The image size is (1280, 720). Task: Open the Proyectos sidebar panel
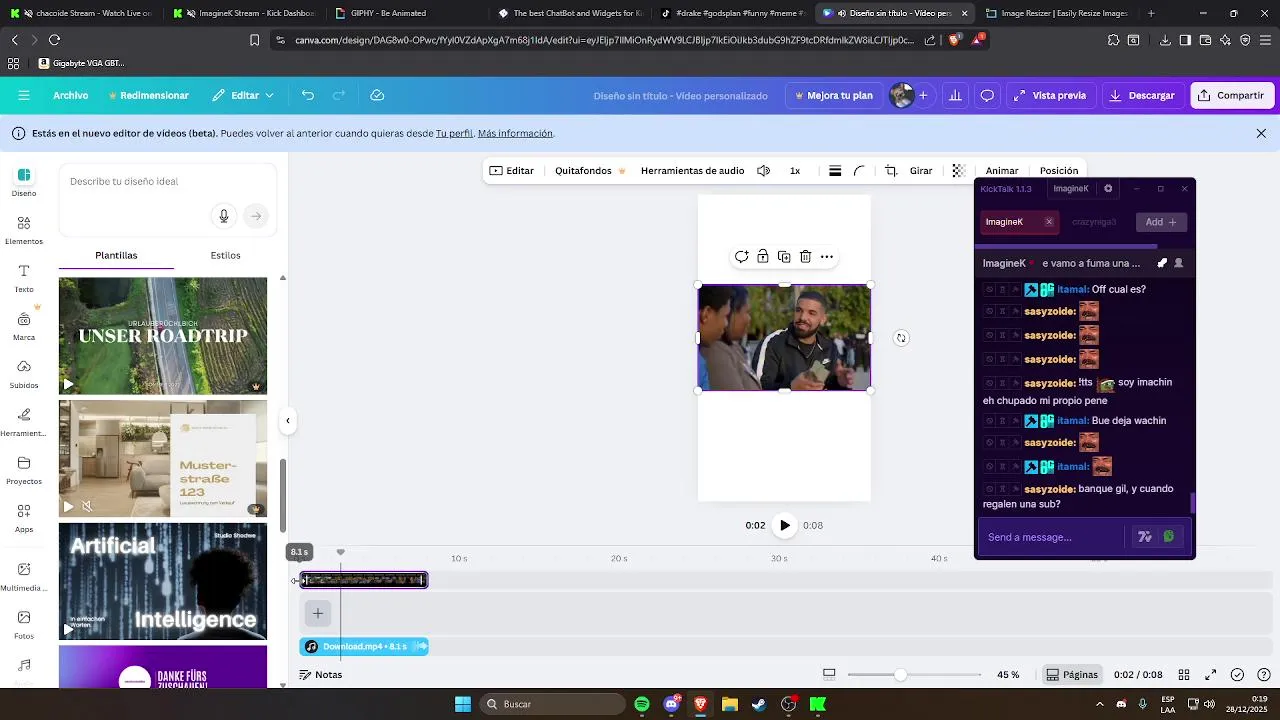click(24, 470)
